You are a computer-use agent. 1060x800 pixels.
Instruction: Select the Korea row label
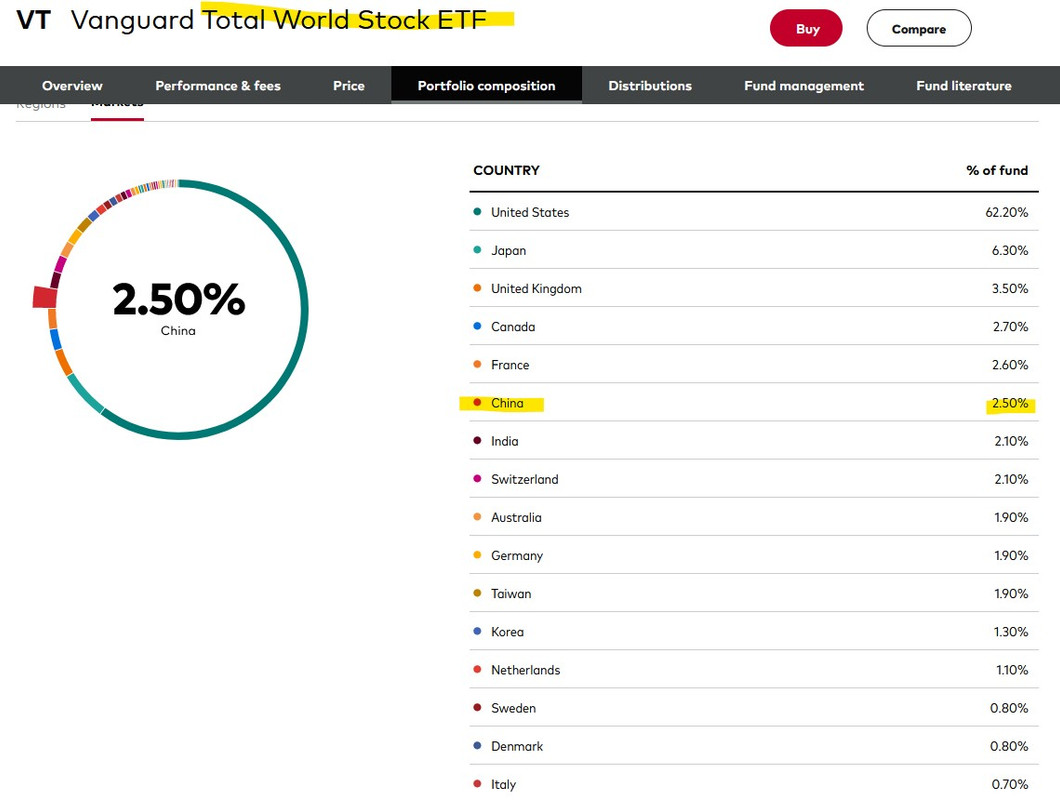tap(507, 632)
